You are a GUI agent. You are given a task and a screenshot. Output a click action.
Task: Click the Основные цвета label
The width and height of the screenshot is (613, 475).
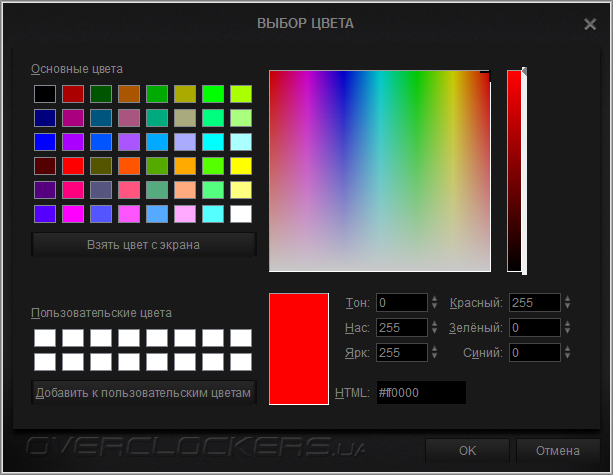click(x=77, y=69)
